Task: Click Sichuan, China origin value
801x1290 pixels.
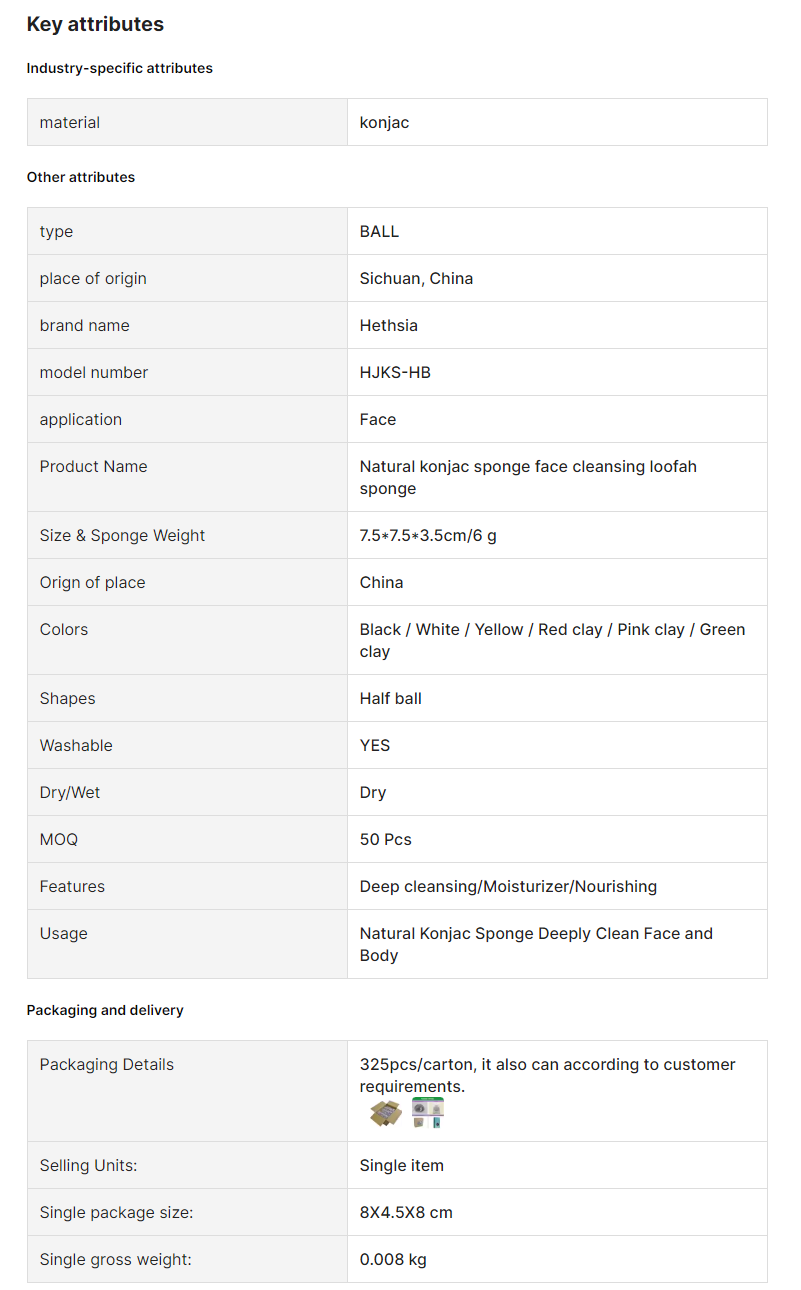Action: (416, 278)
